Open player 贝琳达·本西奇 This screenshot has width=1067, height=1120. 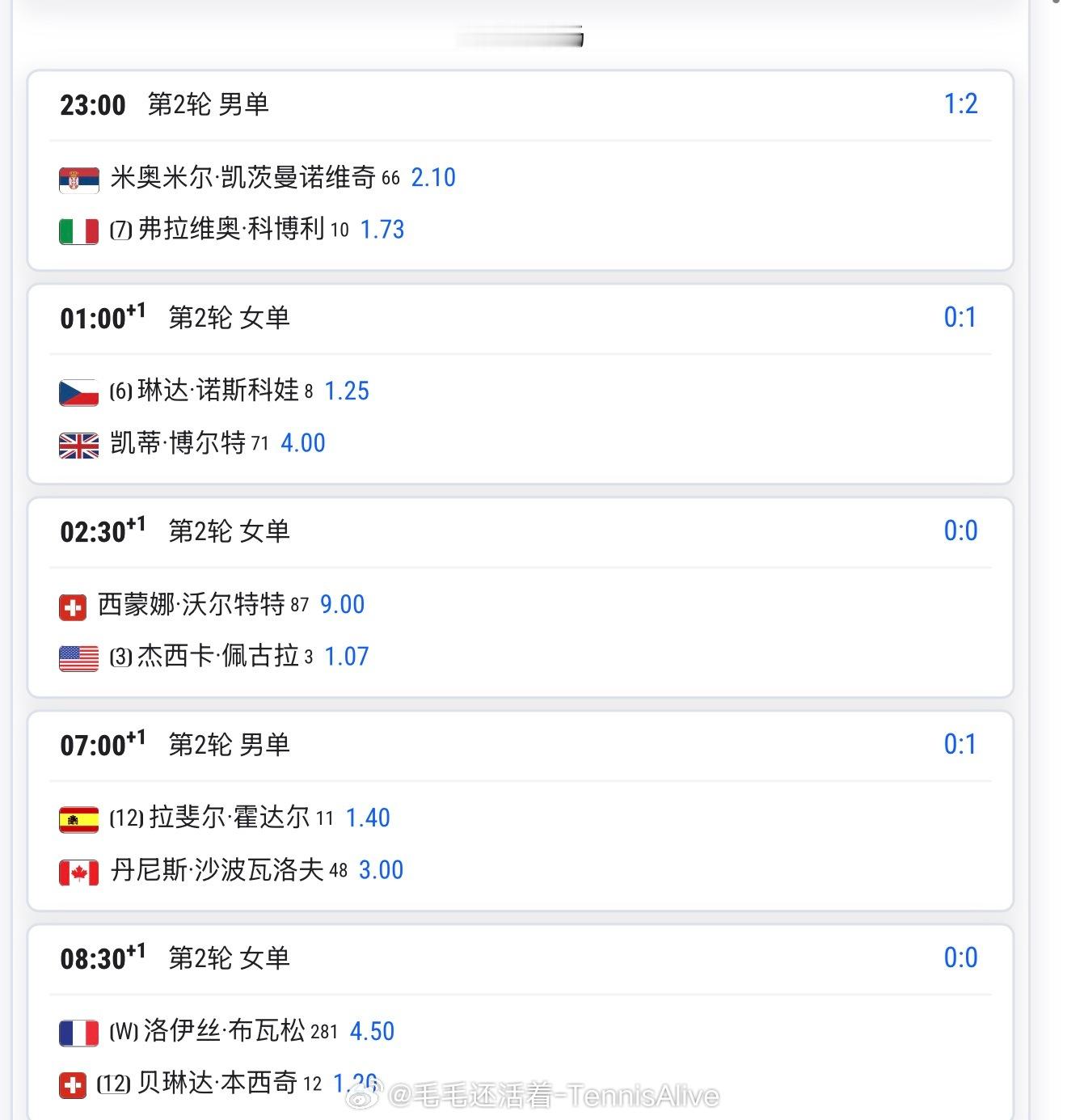point(217,1083)
